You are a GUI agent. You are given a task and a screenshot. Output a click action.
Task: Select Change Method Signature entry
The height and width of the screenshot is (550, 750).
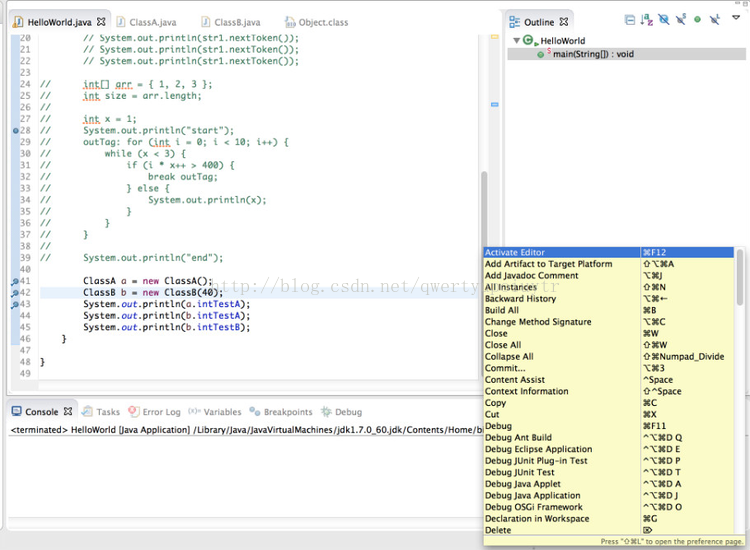coord(608,322)
